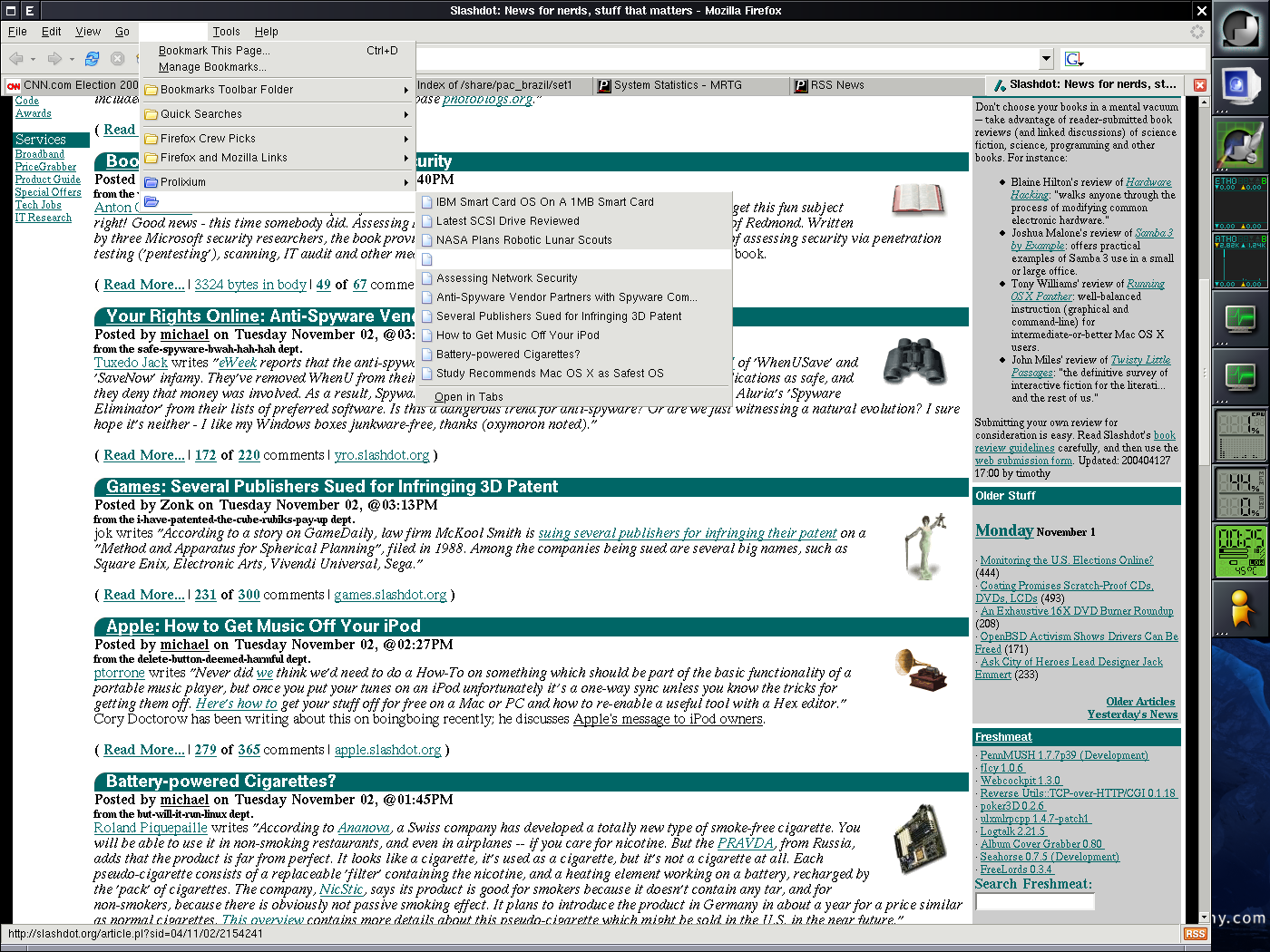Choose Bookmark This Page menu entry
Screen dimensions: 1270x952
[278, 51]
